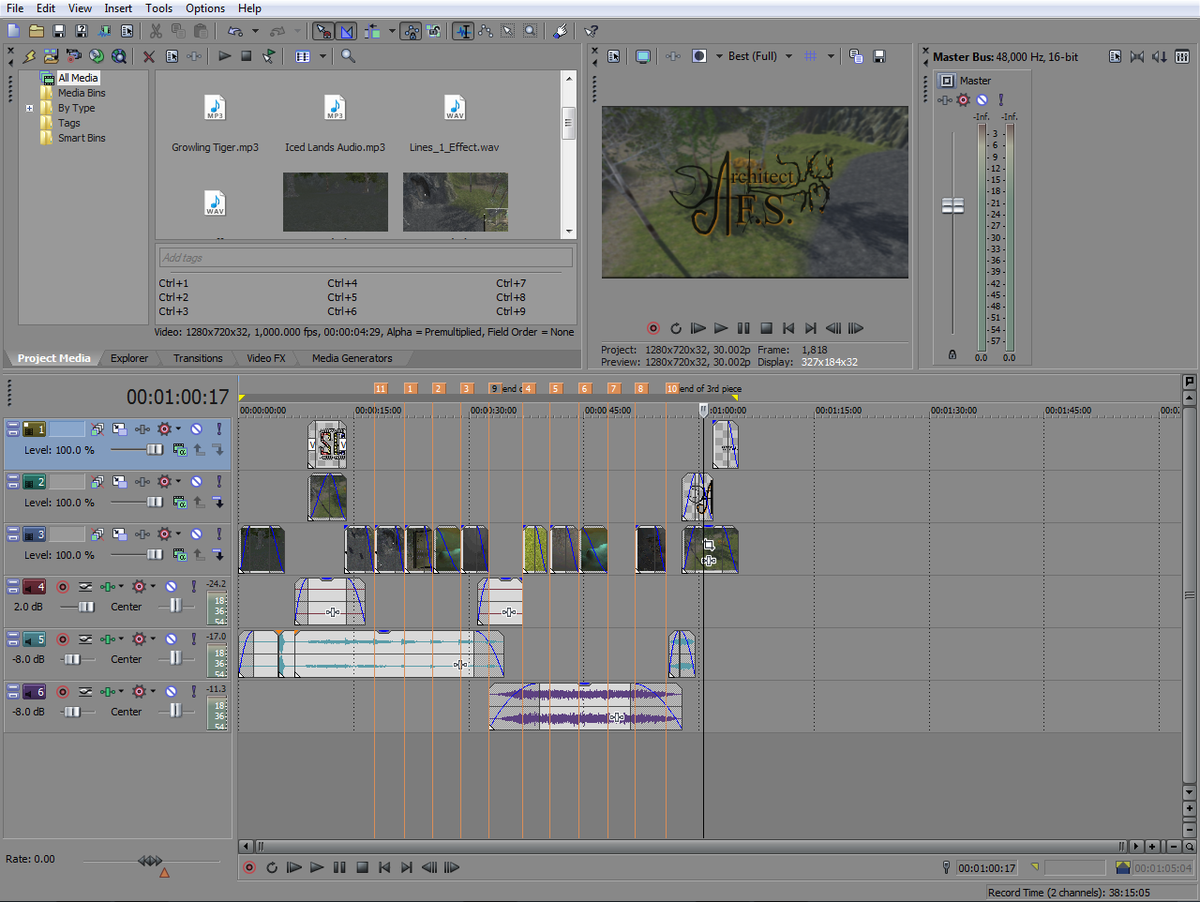Import media in Project Media toolbar
The image size is (1200, 902).
point(52,56)
